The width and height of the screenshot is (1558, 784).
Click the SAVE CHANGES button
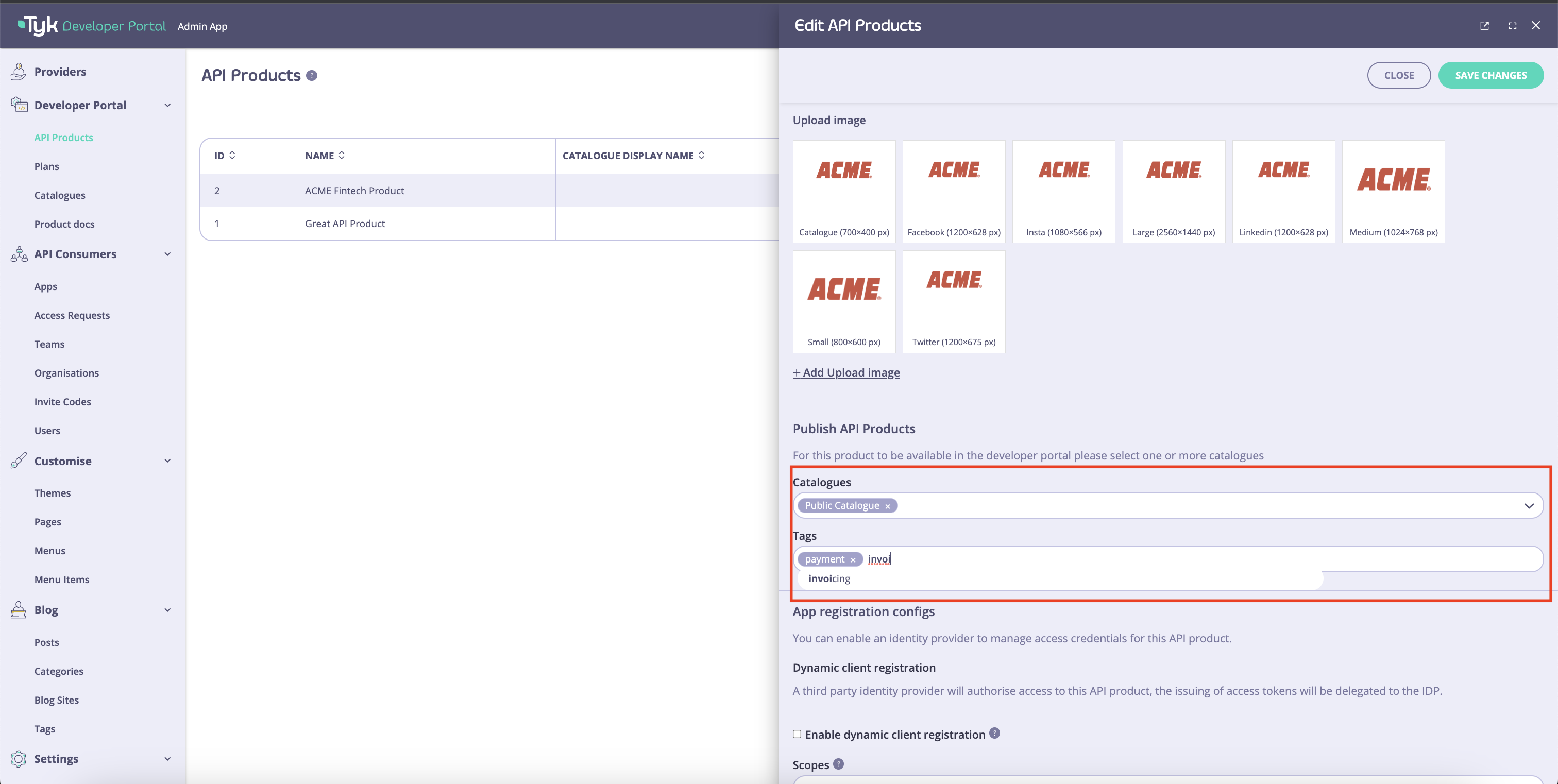1491,75
